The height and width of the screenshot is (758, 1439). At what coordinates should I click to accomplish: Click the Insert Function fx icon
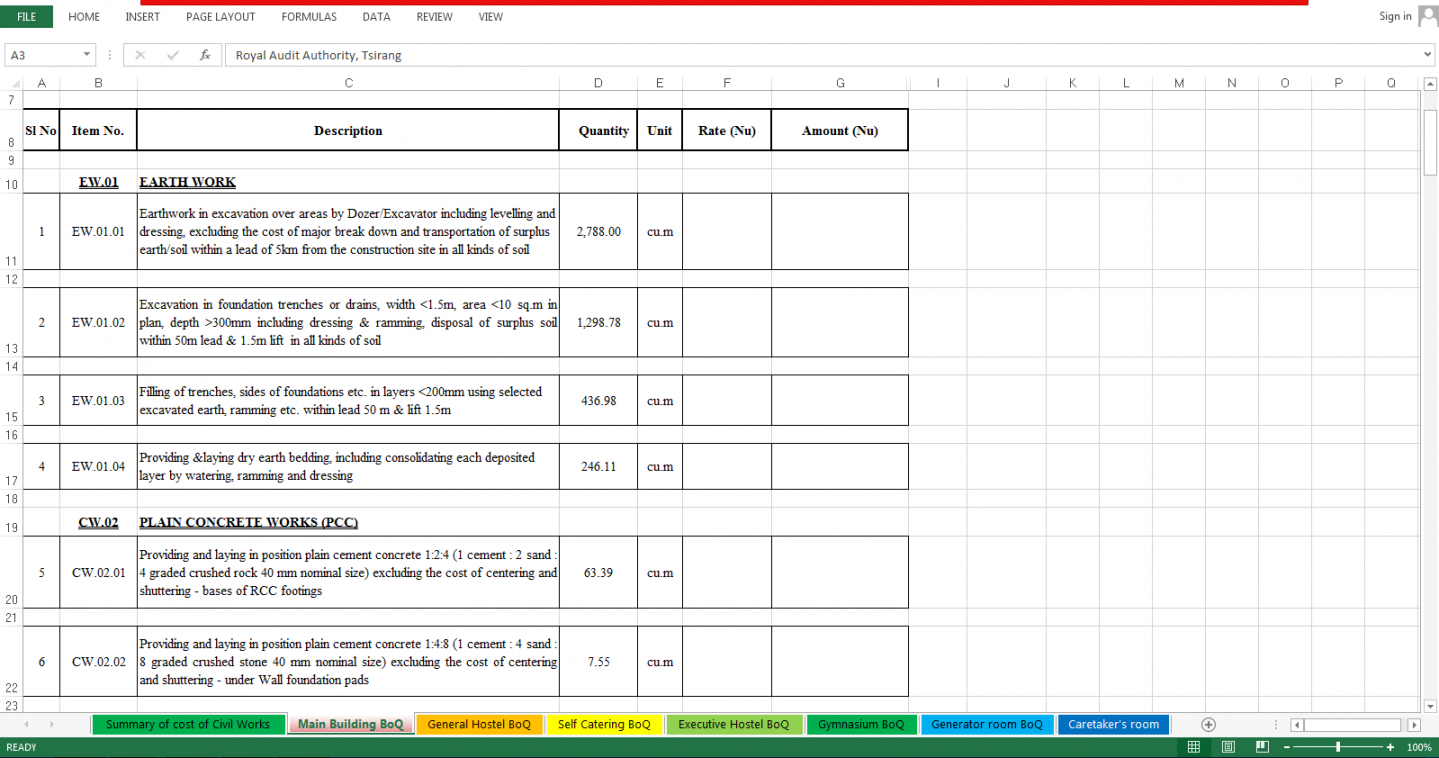(205, 55)
